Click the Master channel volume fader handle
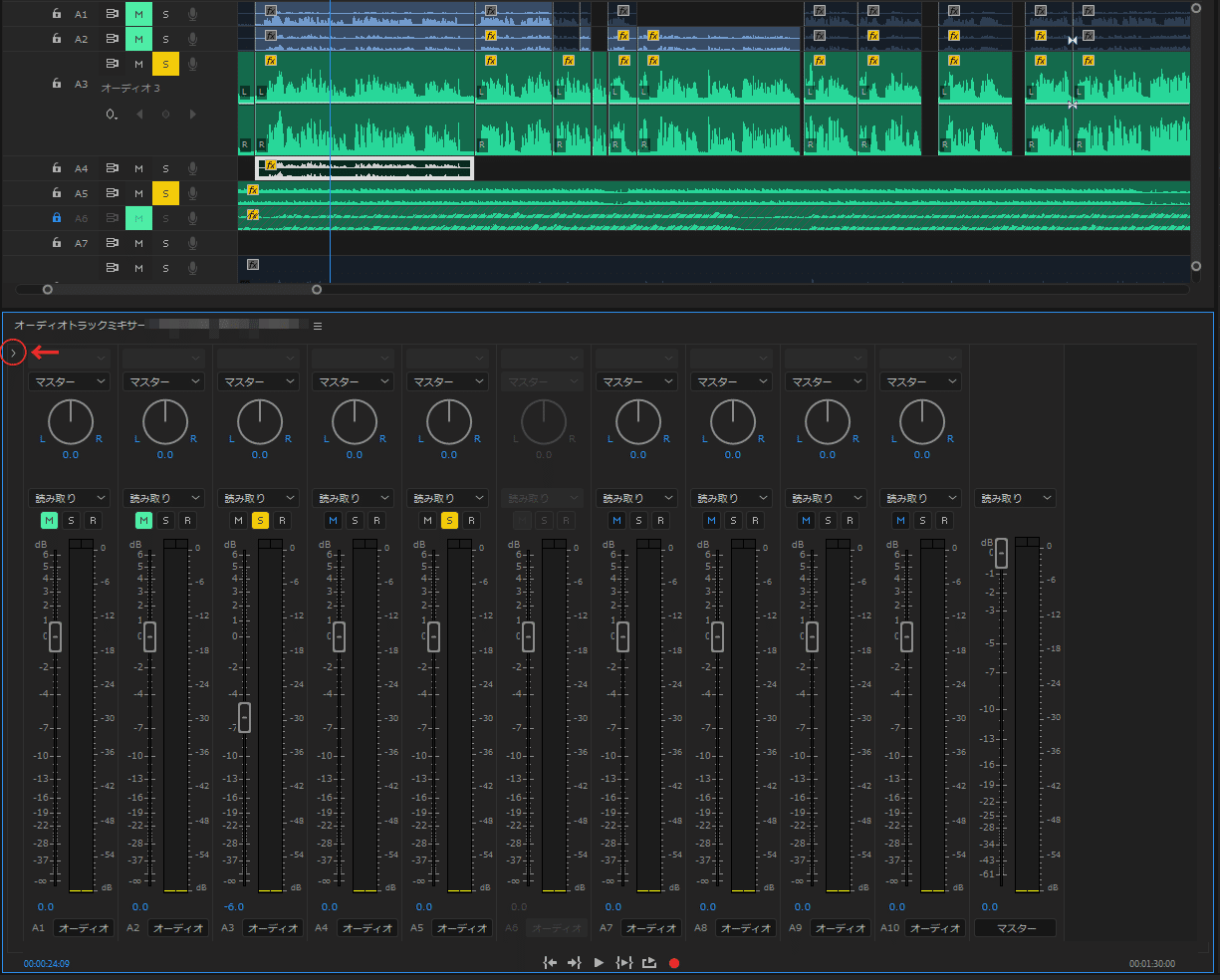Screen dimensions: 1220x980 coord(1001,553)
